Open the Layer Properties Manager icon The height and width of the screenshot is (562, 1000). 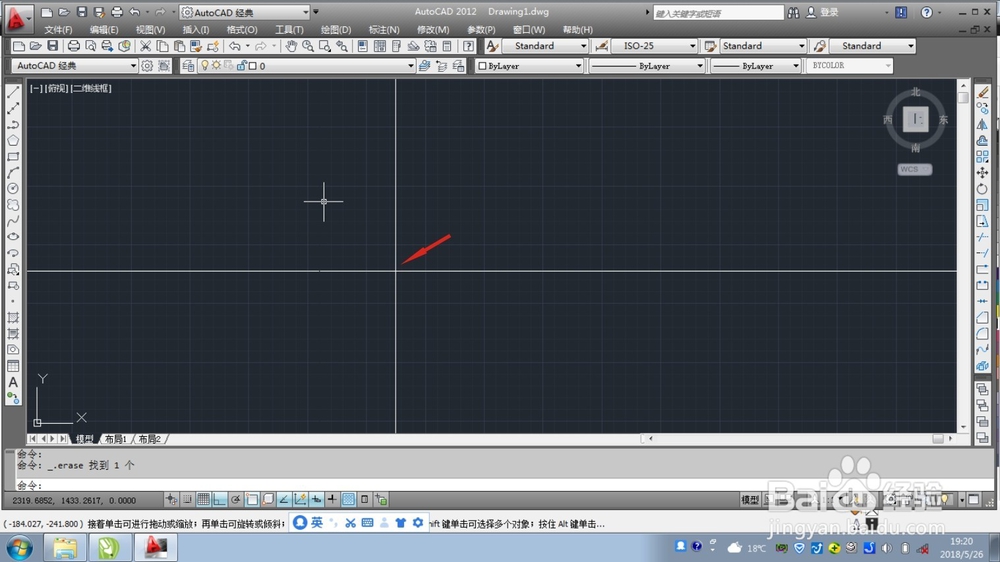click(188, 66)
